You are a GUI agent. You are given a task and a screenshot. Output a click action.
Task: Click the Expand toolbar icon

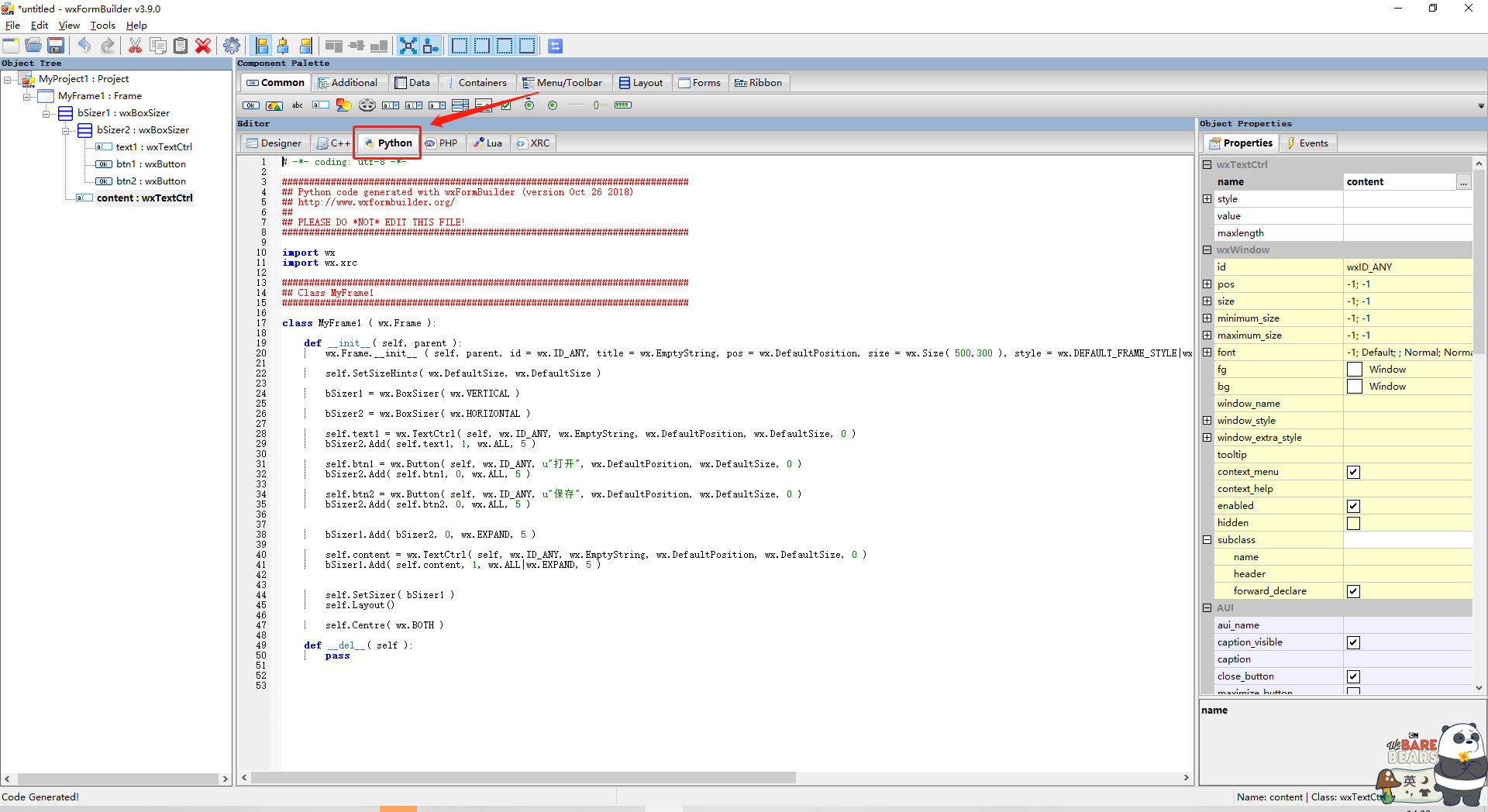point(408,46)
